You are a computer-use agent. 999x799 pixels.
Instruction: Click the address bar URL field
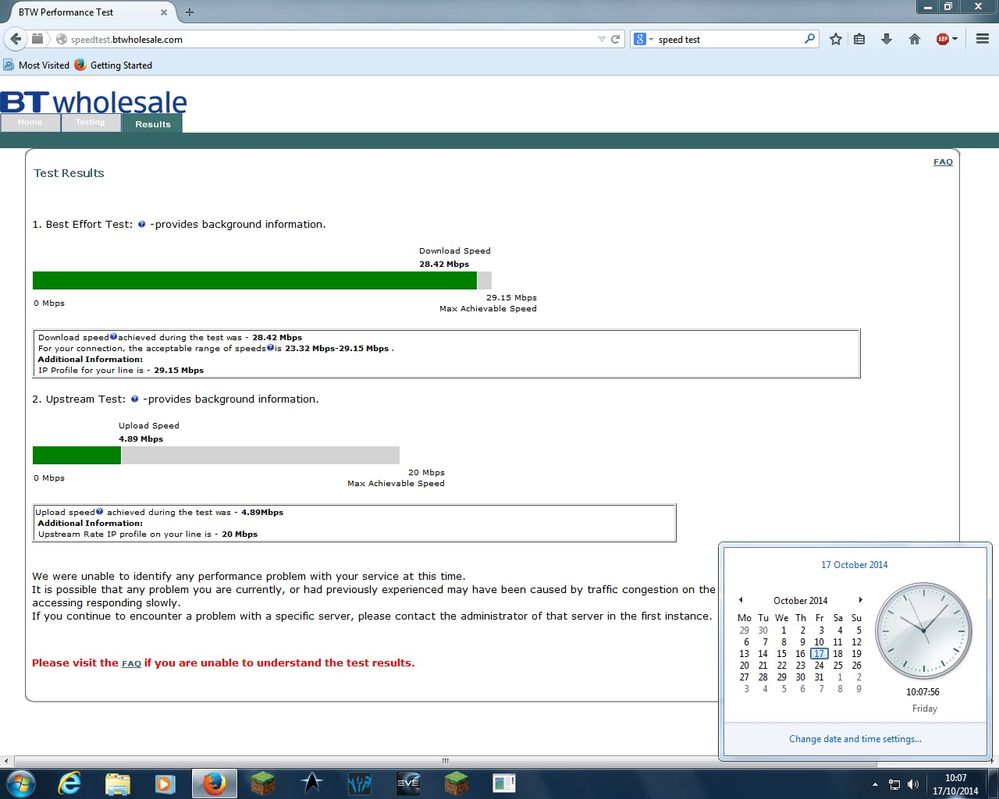[331, 39]
